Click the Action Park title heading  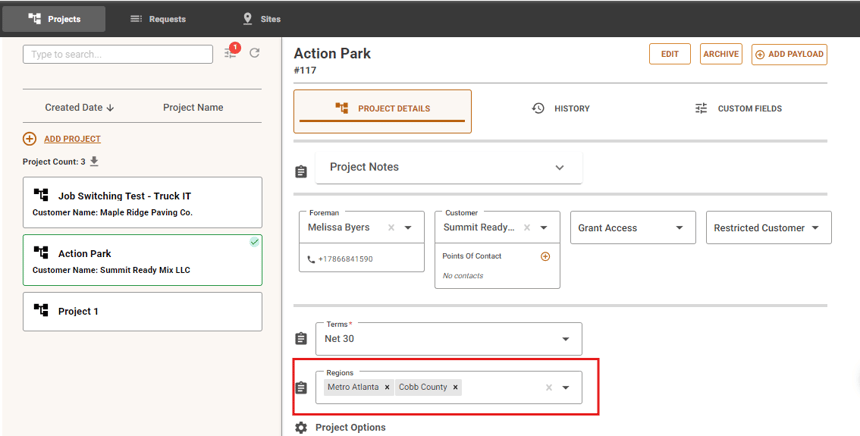(332, 54)
